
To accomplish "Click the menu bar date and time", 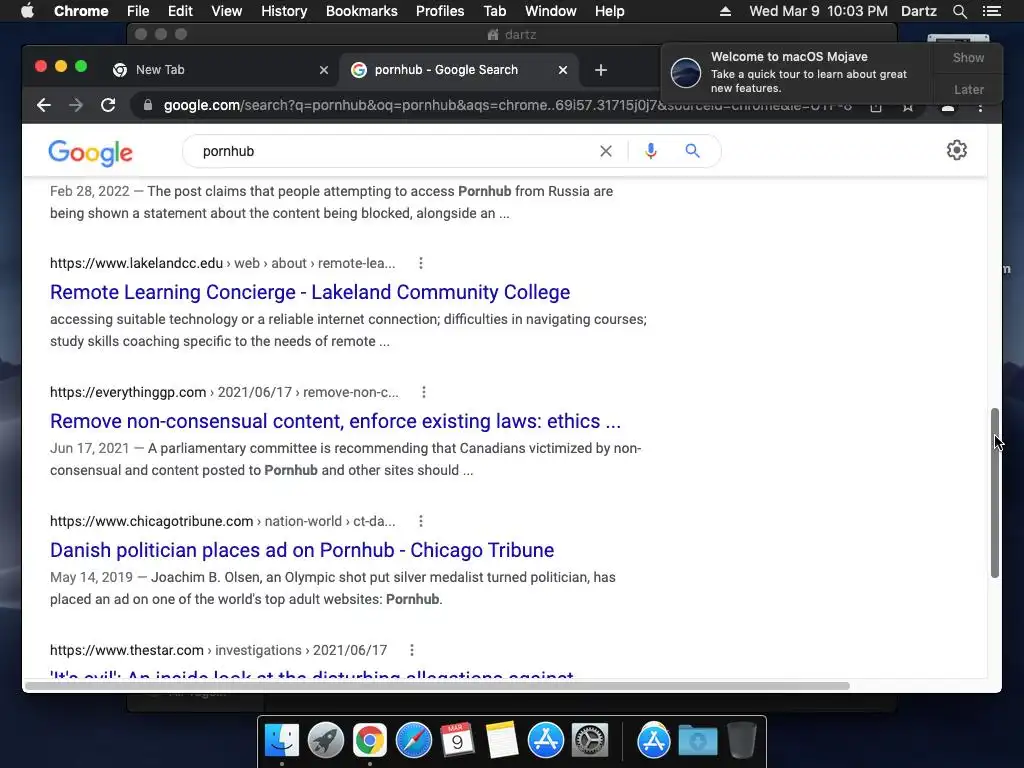I will point(818,11).
